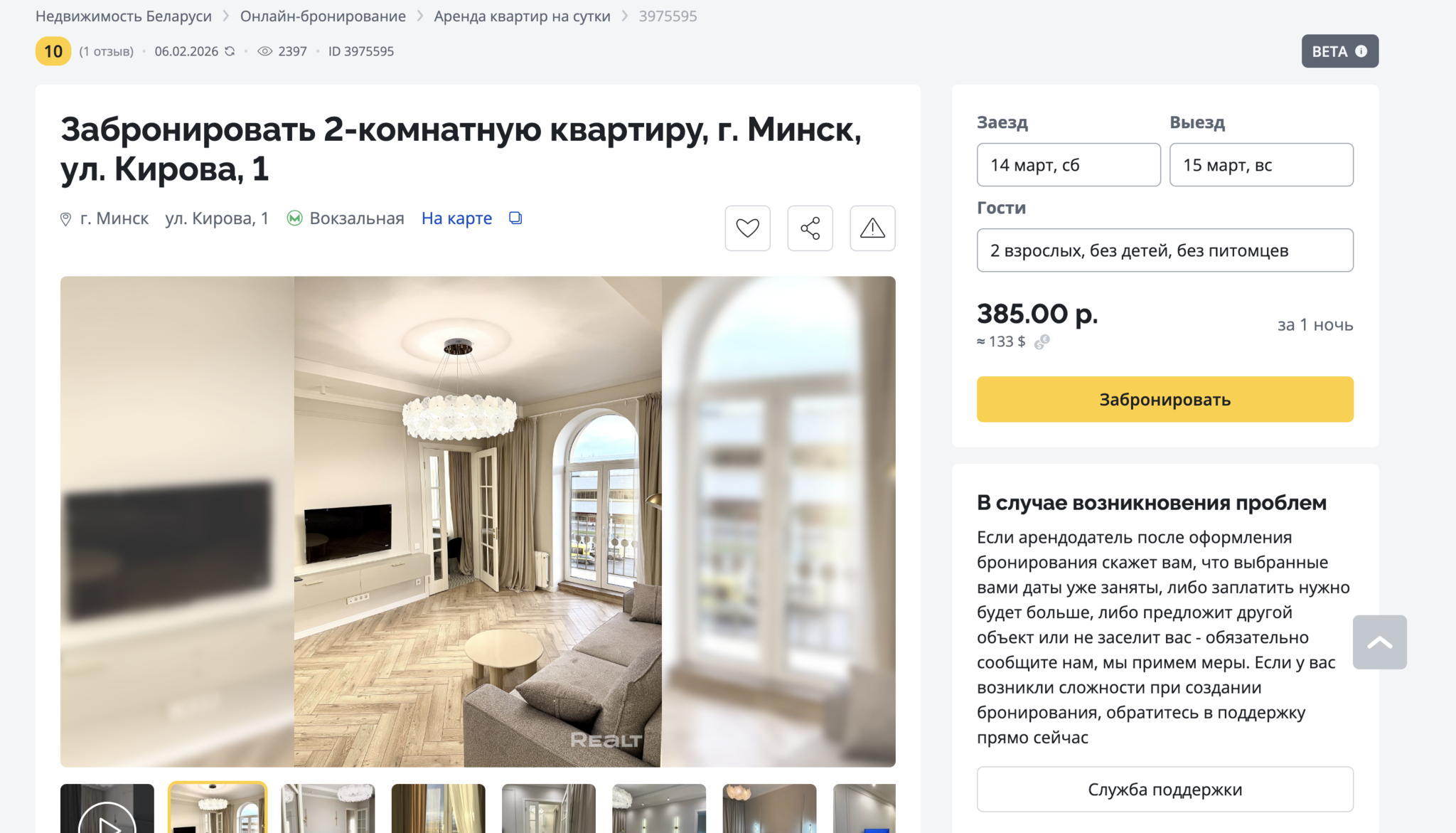Select the third gallery thumbnail photo
1456x833 pixels.
(x=328, y=809)
